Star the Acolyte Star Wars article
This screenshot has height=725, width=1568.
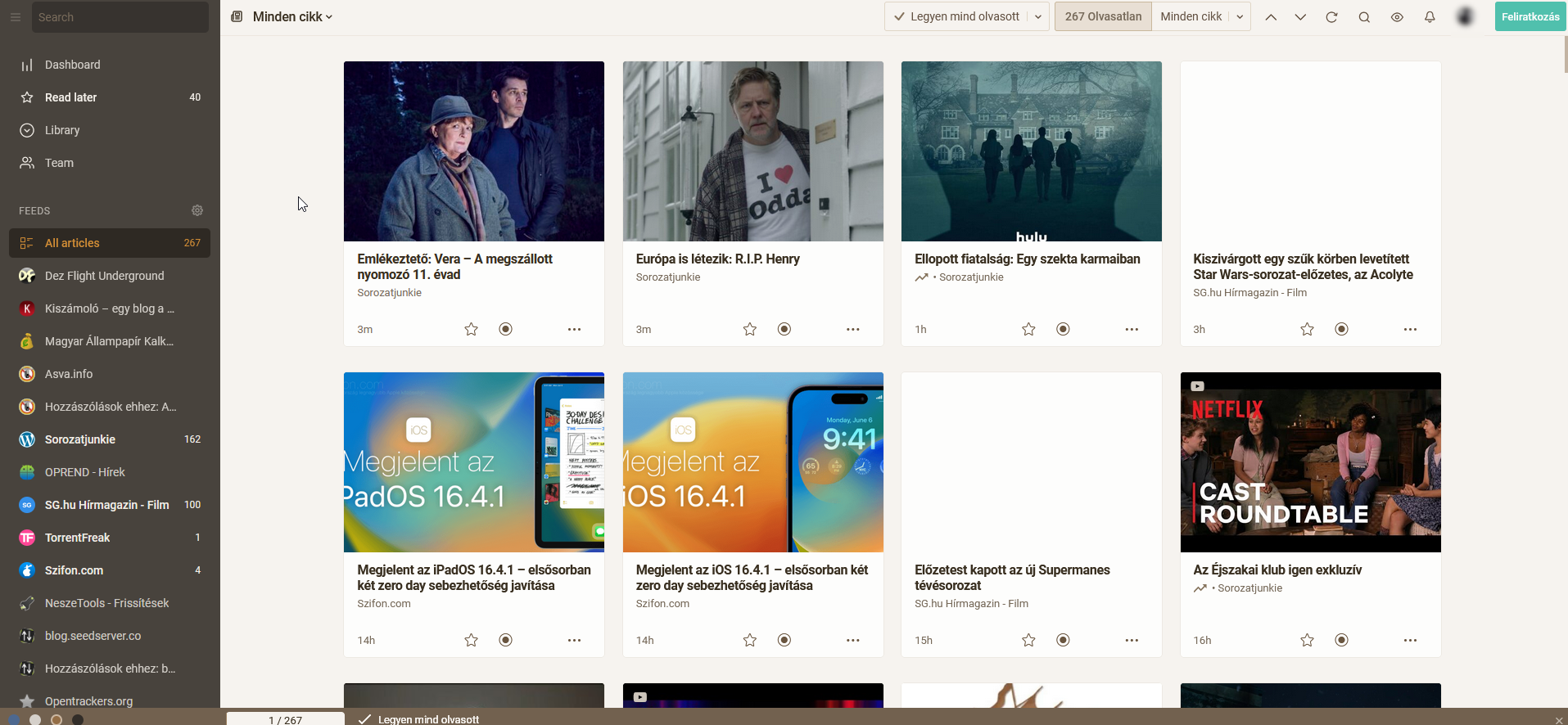click(x=1307, y=329)
